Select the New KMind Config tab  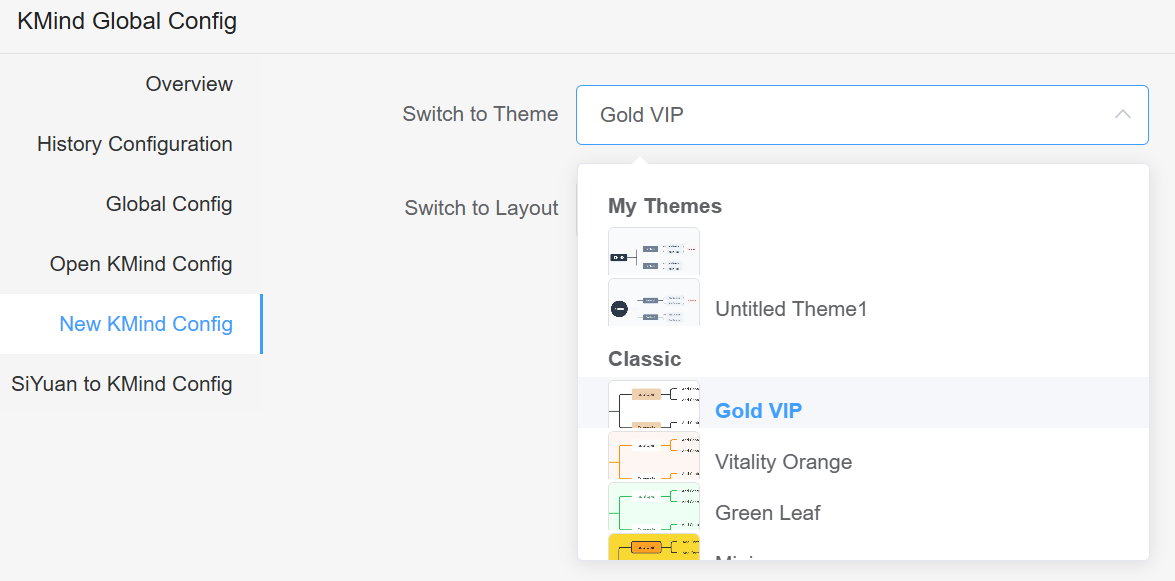(146, 324)
